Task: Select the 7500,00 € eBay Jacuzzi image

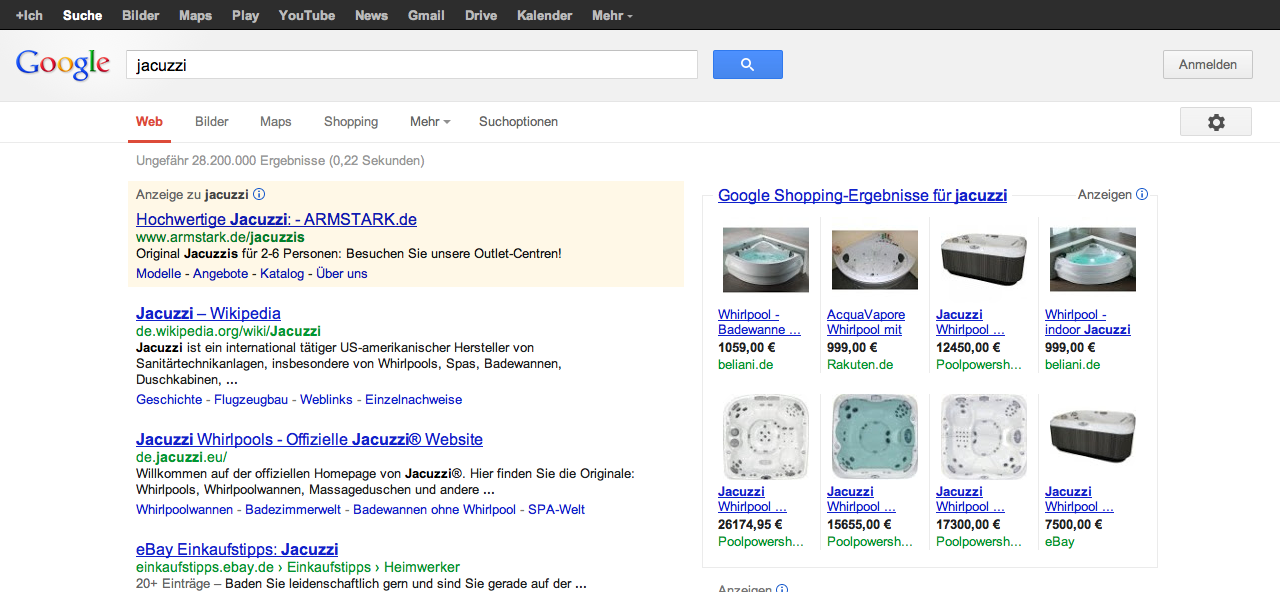Action: point(1092,437)
